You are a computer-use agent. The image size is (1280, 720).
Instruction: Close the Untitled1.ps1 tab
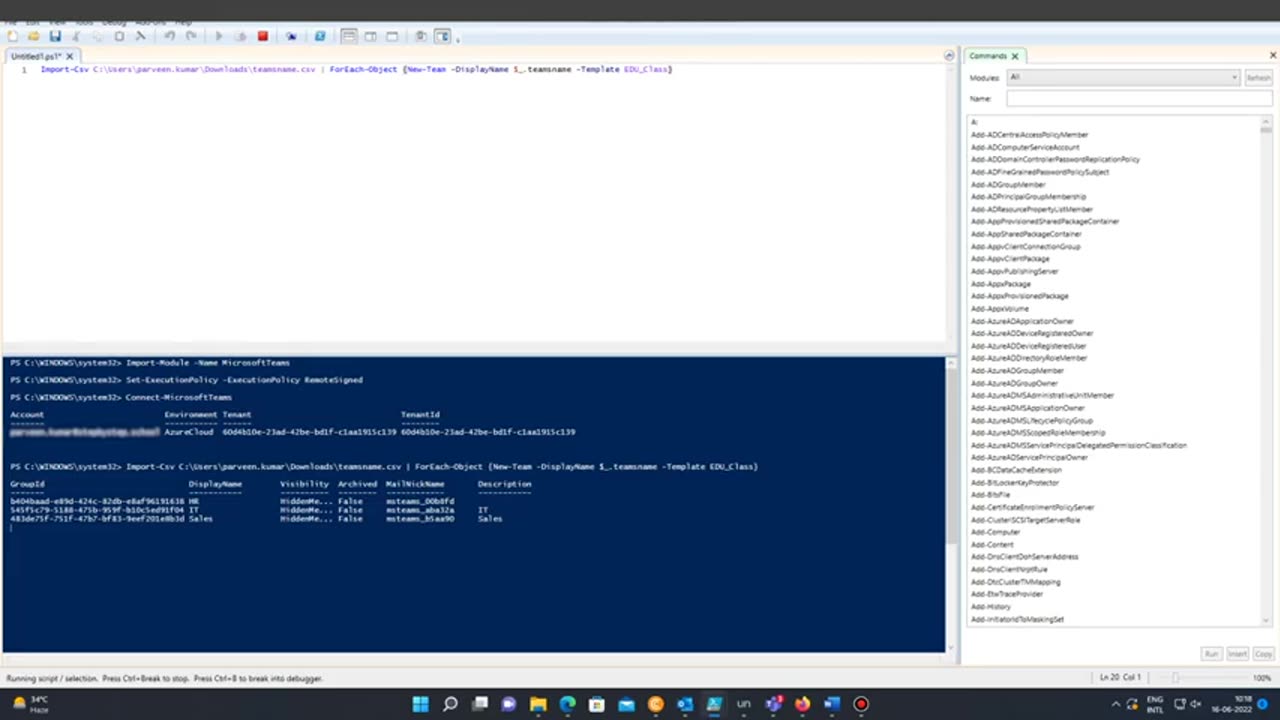(70, 56)
